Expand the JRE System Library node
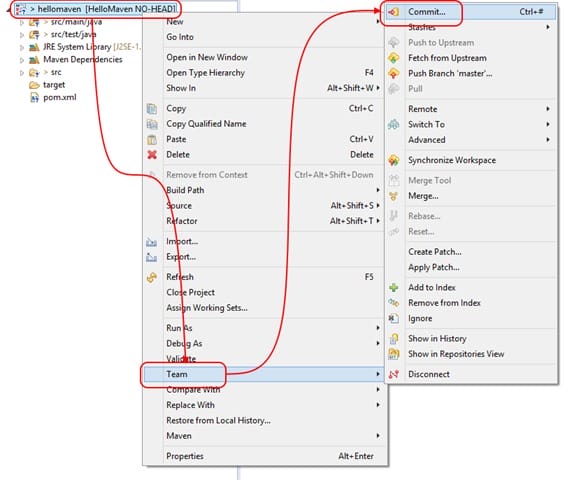This screenshot has height=480, width=572. click(22, 47)
